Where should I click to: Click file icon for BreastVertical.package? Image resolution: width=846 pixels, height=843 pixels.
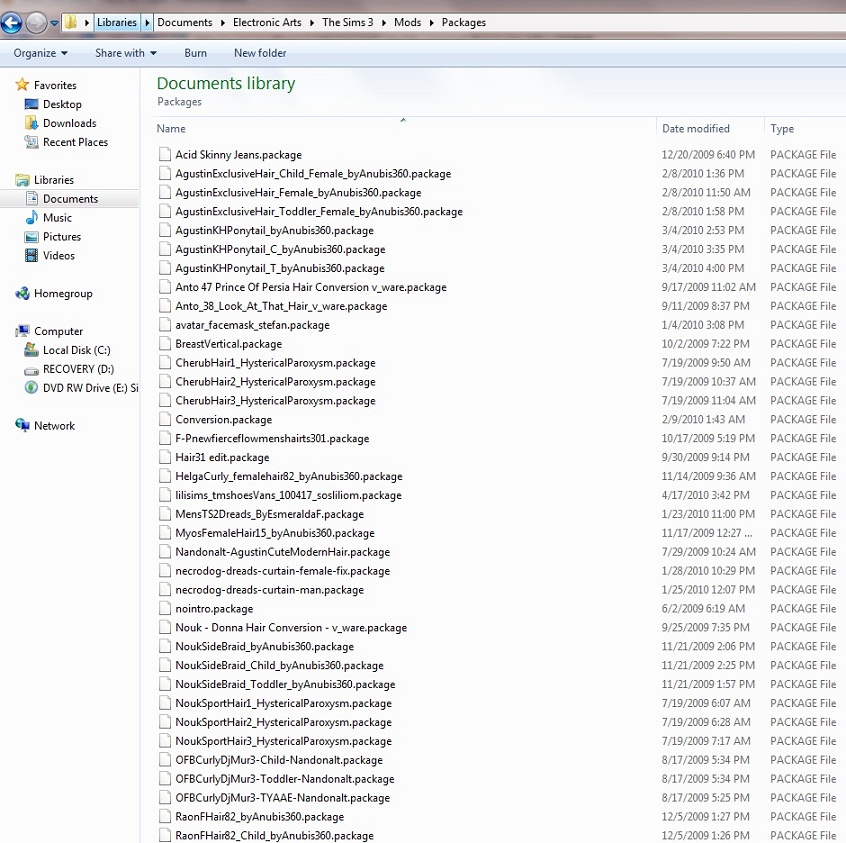pos(165,343)
